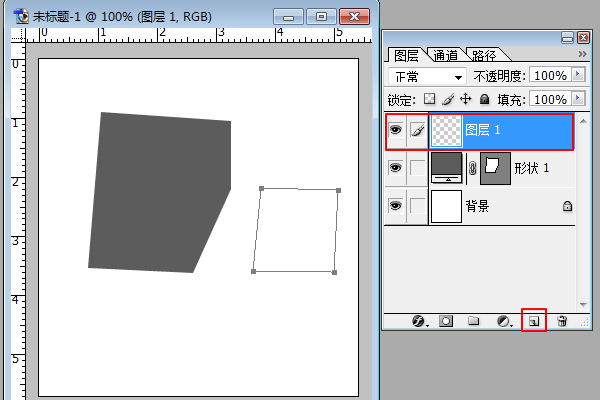Collapse the Layers palette window

pyautogui.click(x=567, y=38)
